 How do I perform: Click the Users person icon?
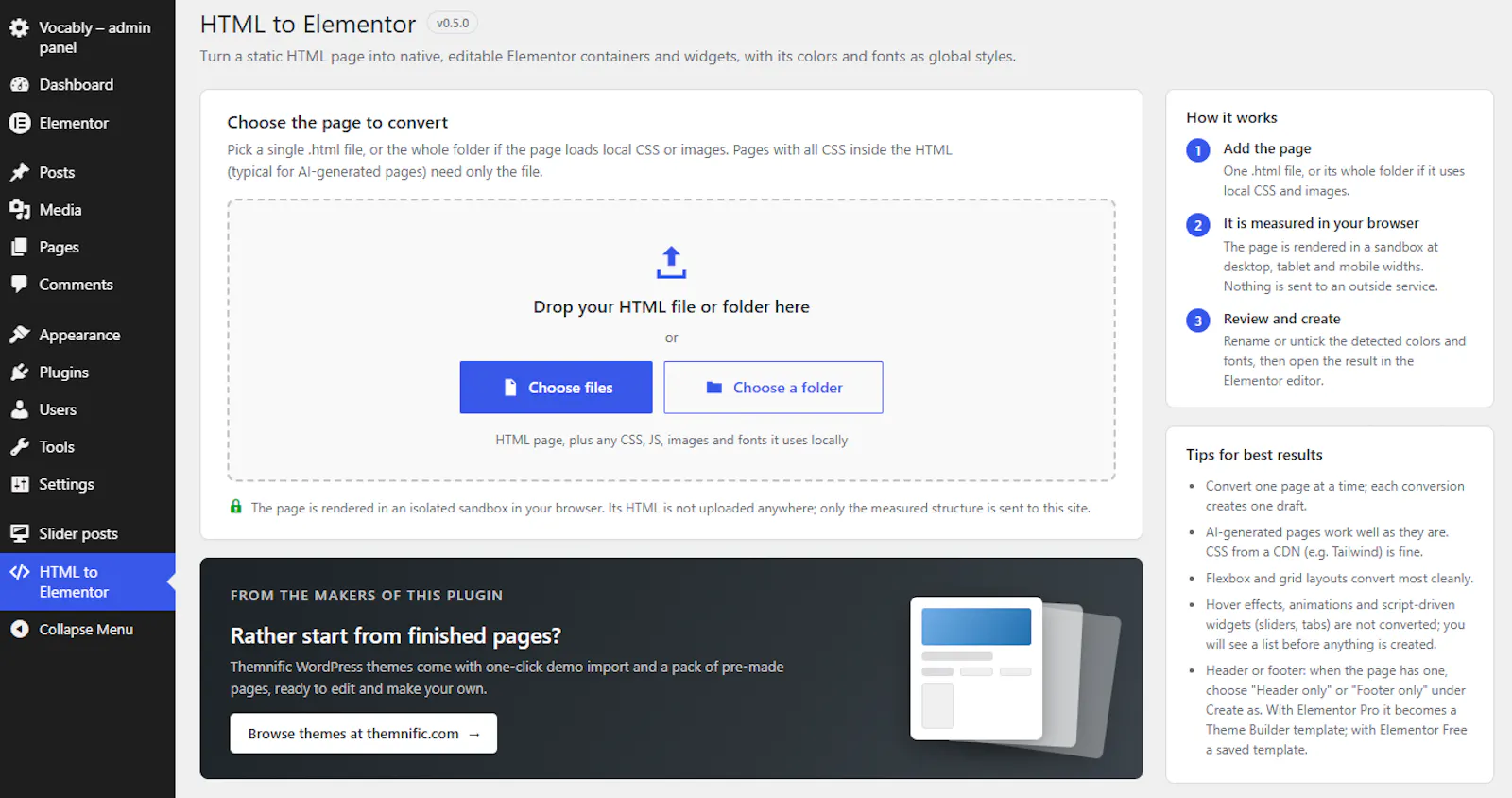(x=20, y=409)
